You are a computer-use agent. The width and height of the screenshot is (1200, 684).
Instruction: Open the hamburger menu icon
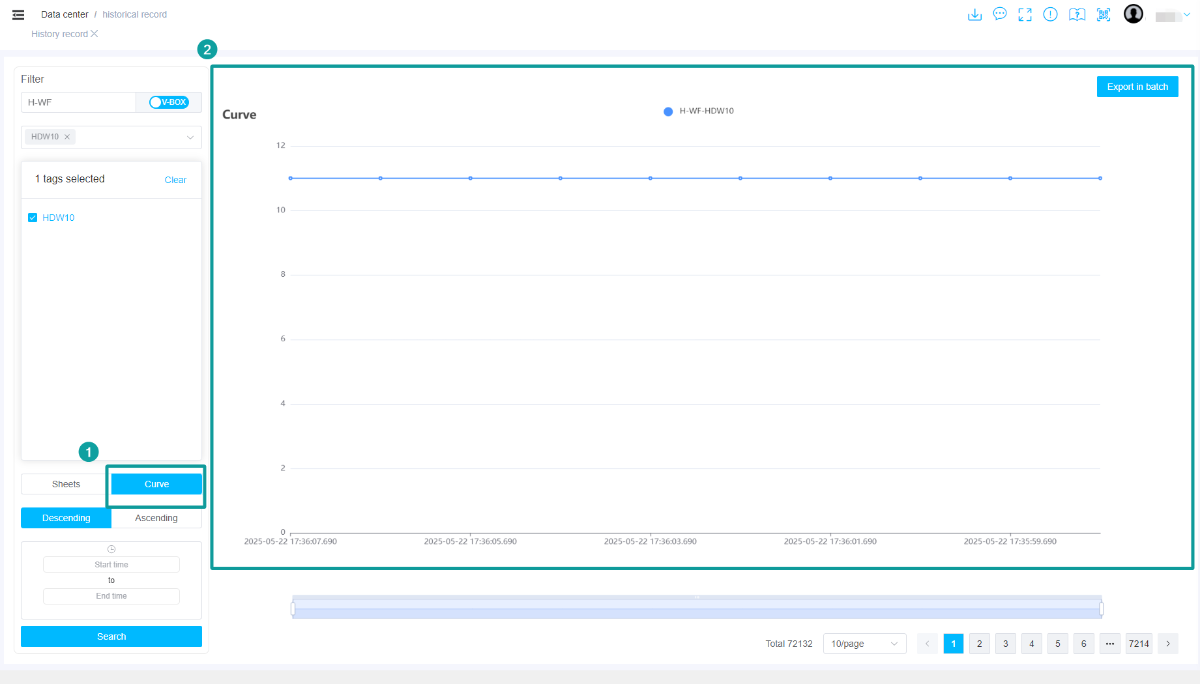pyautogui.click(x=18, y=15)
